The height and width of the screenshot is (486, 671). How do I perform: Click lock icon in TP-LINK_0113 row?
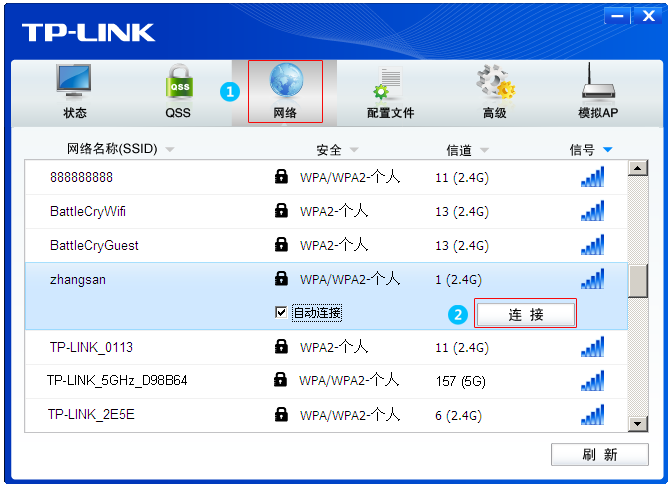pos(281,346)
